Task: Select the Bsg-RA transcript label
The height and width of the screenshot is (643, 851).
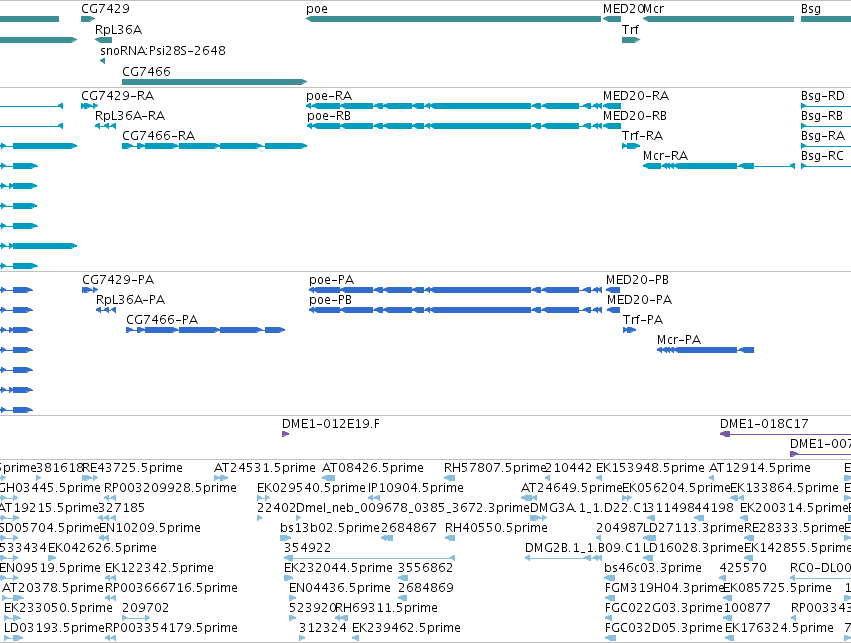Action: (x=823, y=136)
